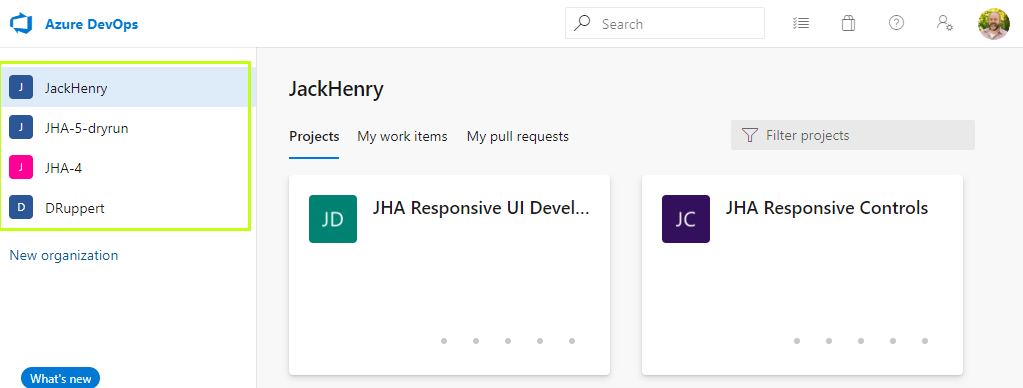Viewport: 1023px width, 388px height.
Task: Open the JHA Responsive Controls project
Action: click(827, 208)
